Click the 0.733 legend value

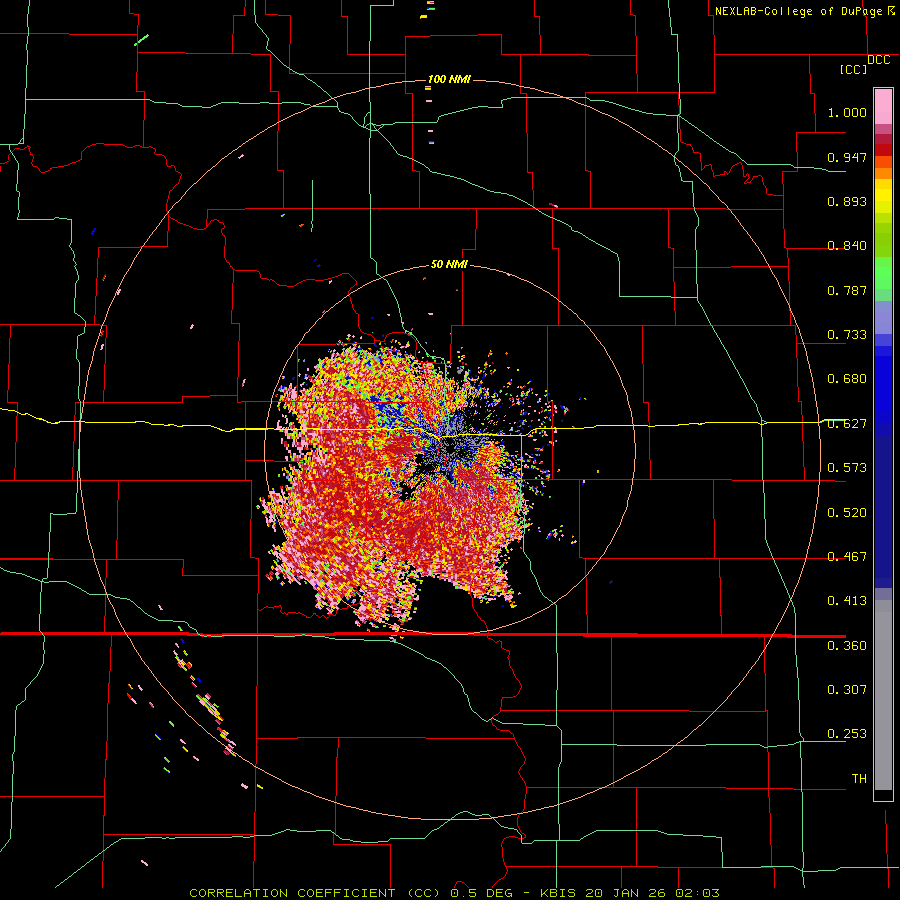[x=847, y=335]
